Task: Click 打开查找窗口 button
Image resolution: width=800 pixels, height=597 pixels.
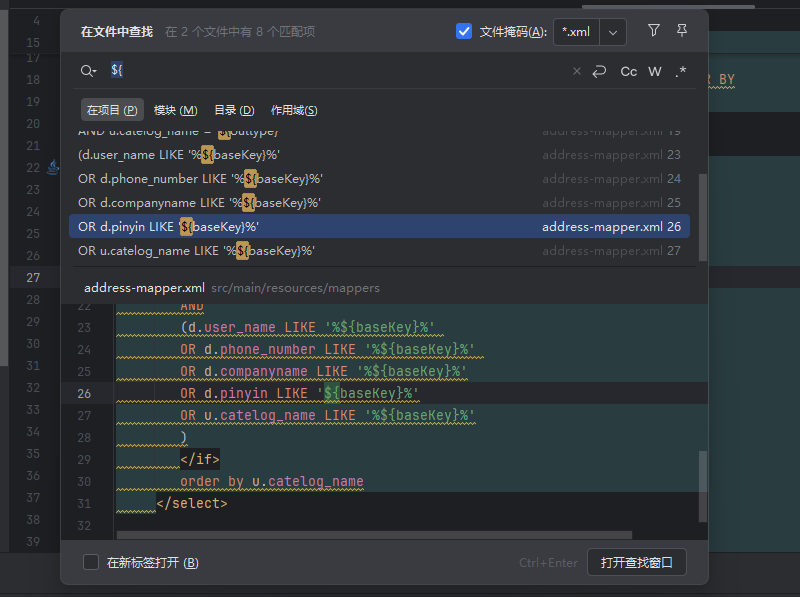Action: 636,562
